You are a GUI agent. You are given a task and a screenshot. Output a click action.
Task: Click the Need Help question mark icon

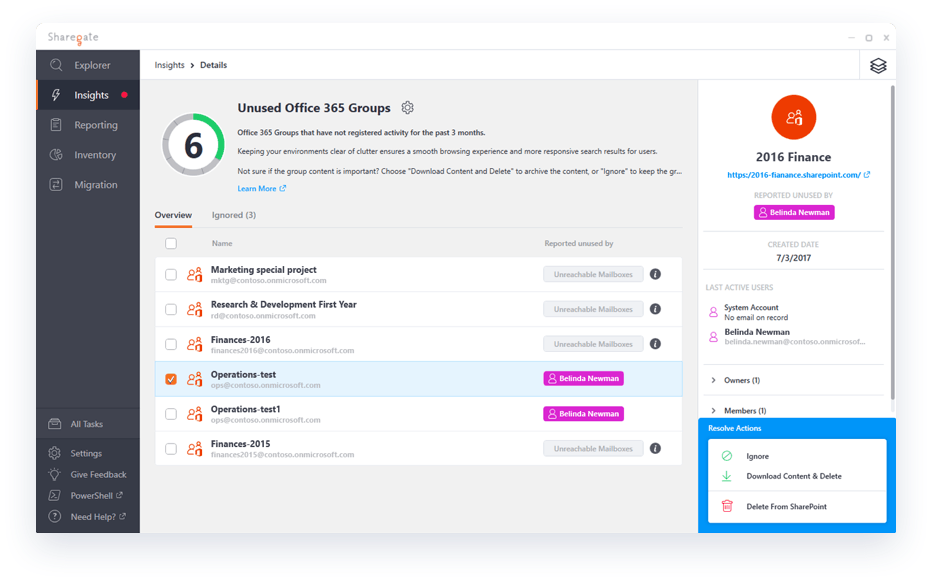click(x=55, y=517)
